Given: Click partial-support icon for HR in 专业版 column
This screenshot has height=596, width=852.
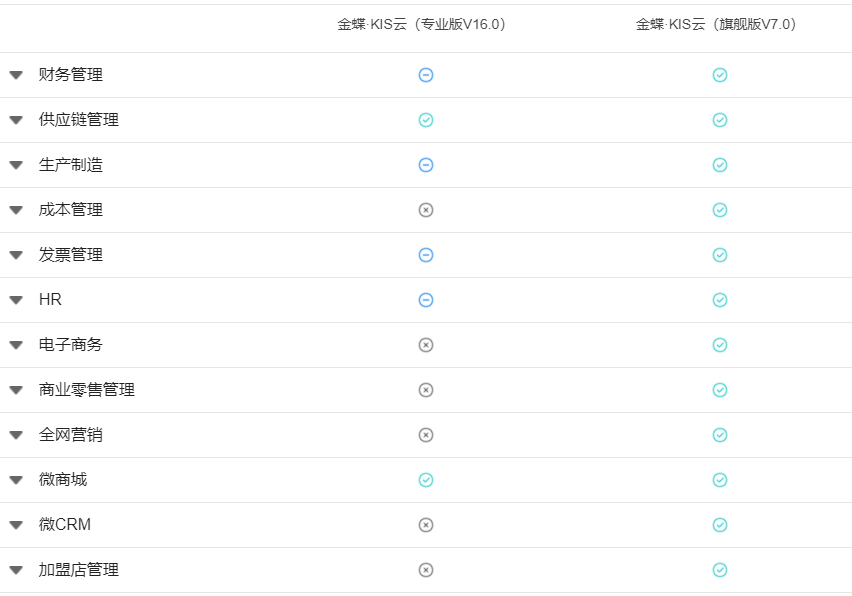Looking at the screenshot, I should [x=426, y=300].
